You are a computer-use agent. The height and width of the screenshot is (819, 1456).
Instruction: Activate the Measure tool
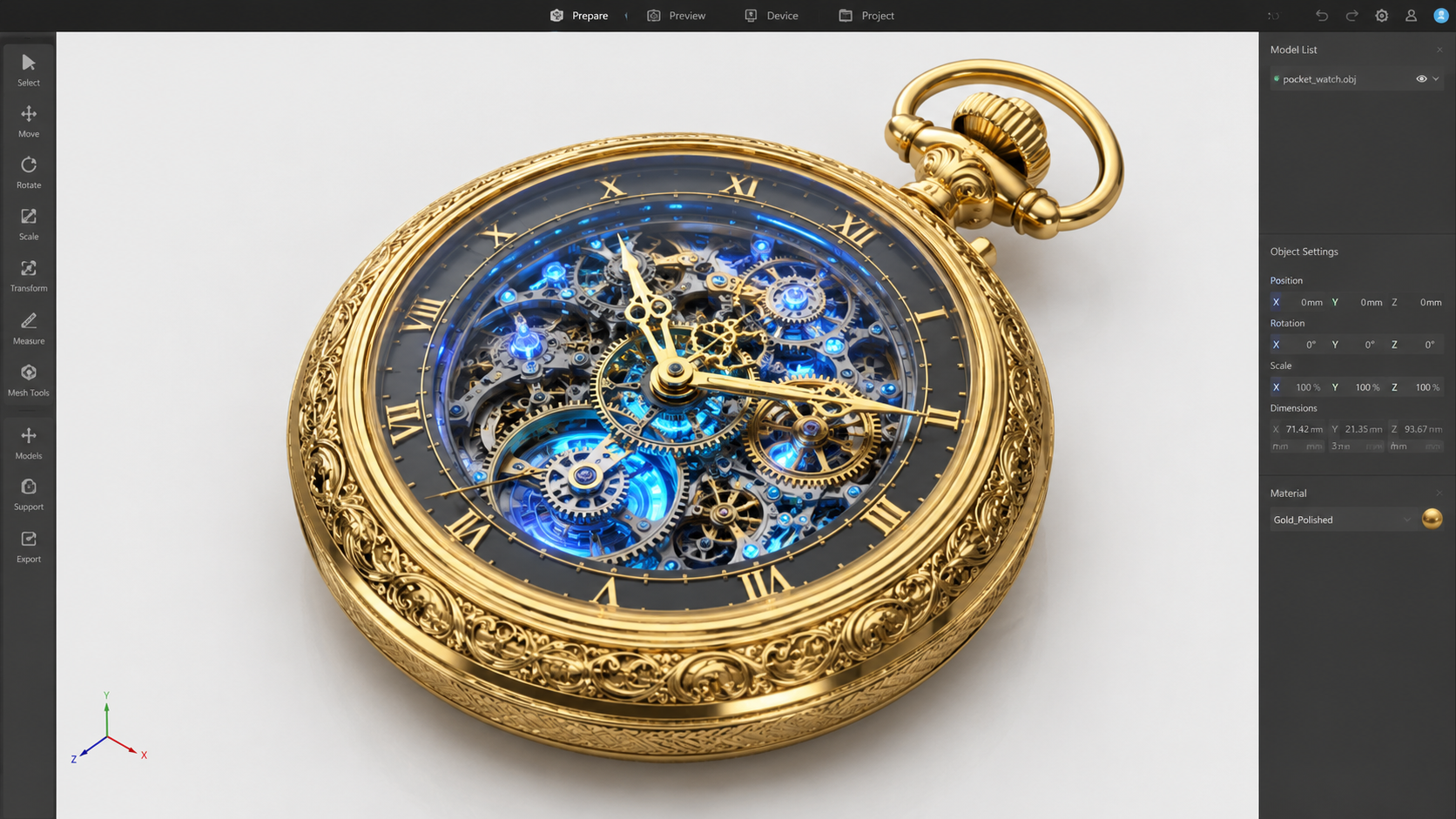(x=29, y=328)
